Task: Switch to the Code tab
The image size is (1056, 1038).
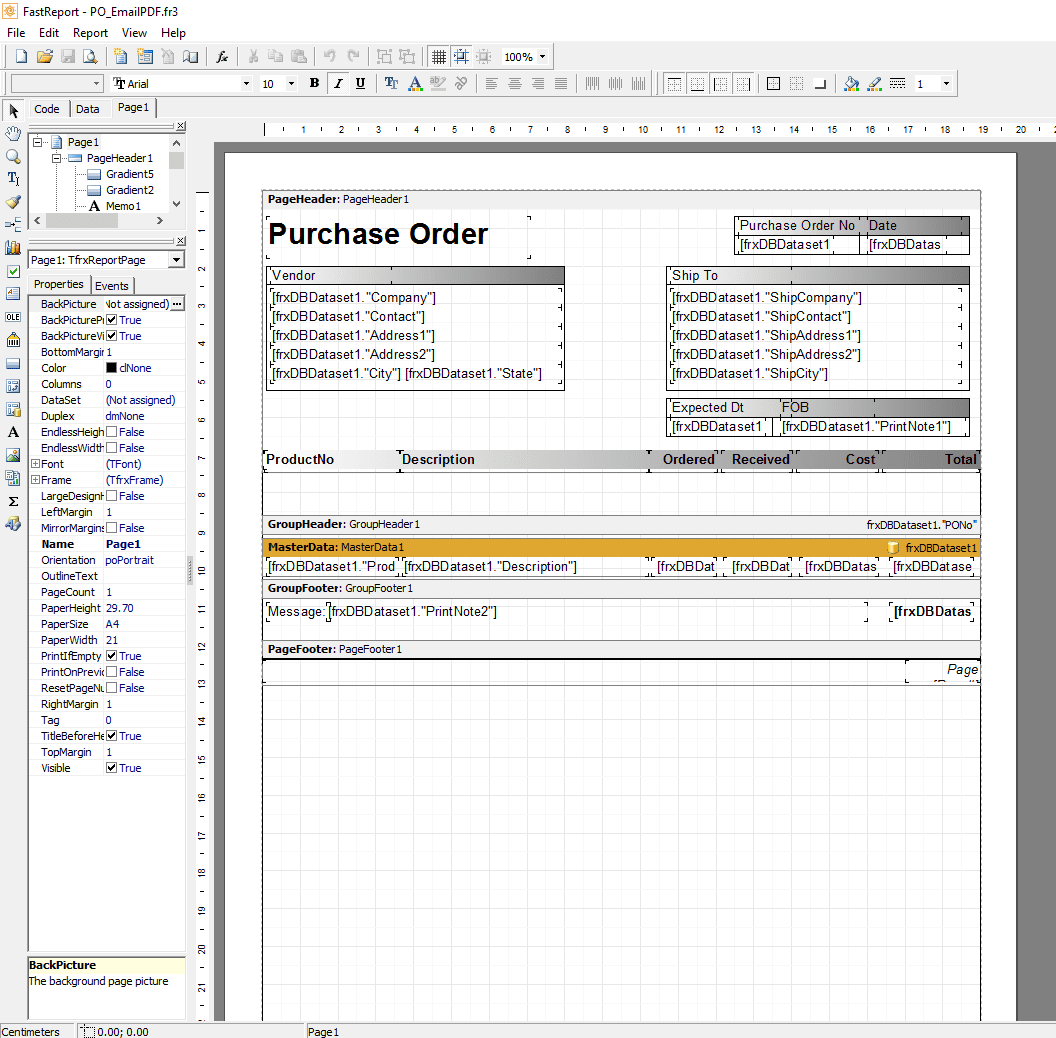Action: coord(46,108)
